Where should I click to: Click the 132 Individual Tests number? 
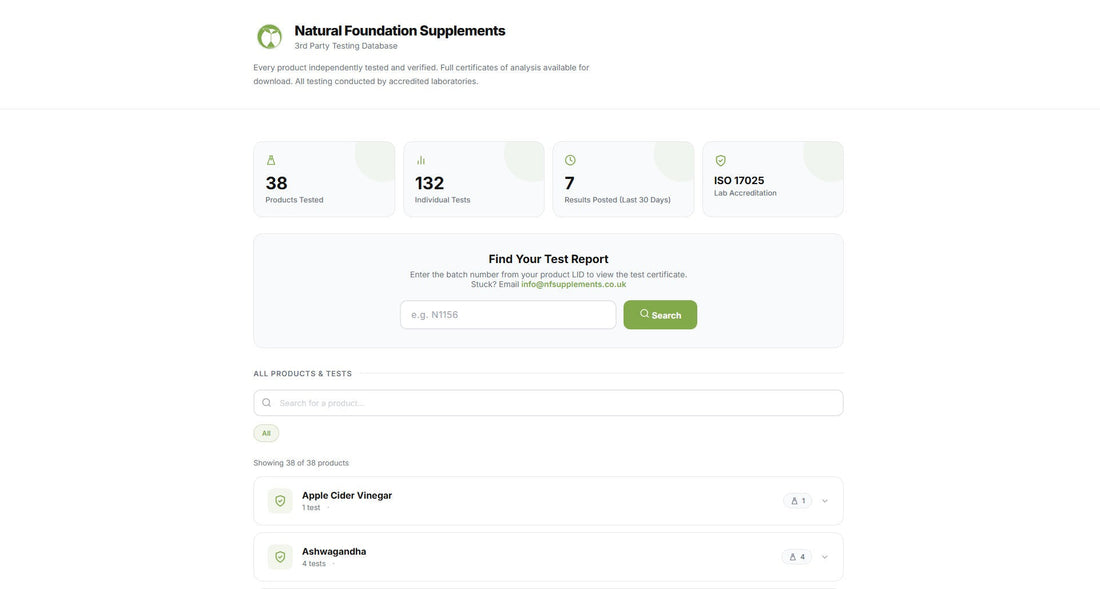pos(429,183)
